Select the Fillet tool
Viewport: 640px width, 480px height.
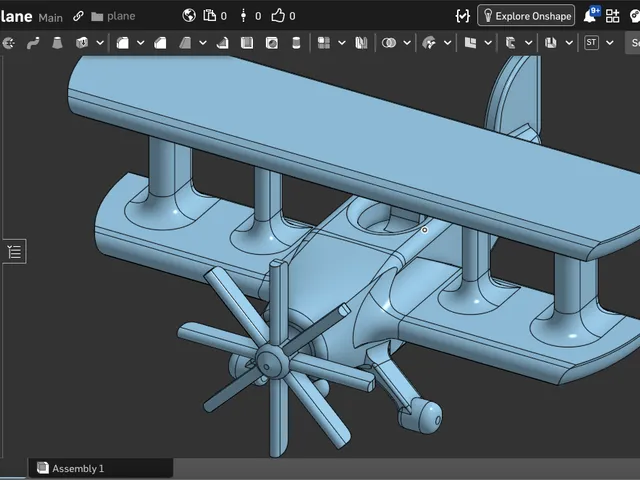pyautogui.click(x=122, y=43)
